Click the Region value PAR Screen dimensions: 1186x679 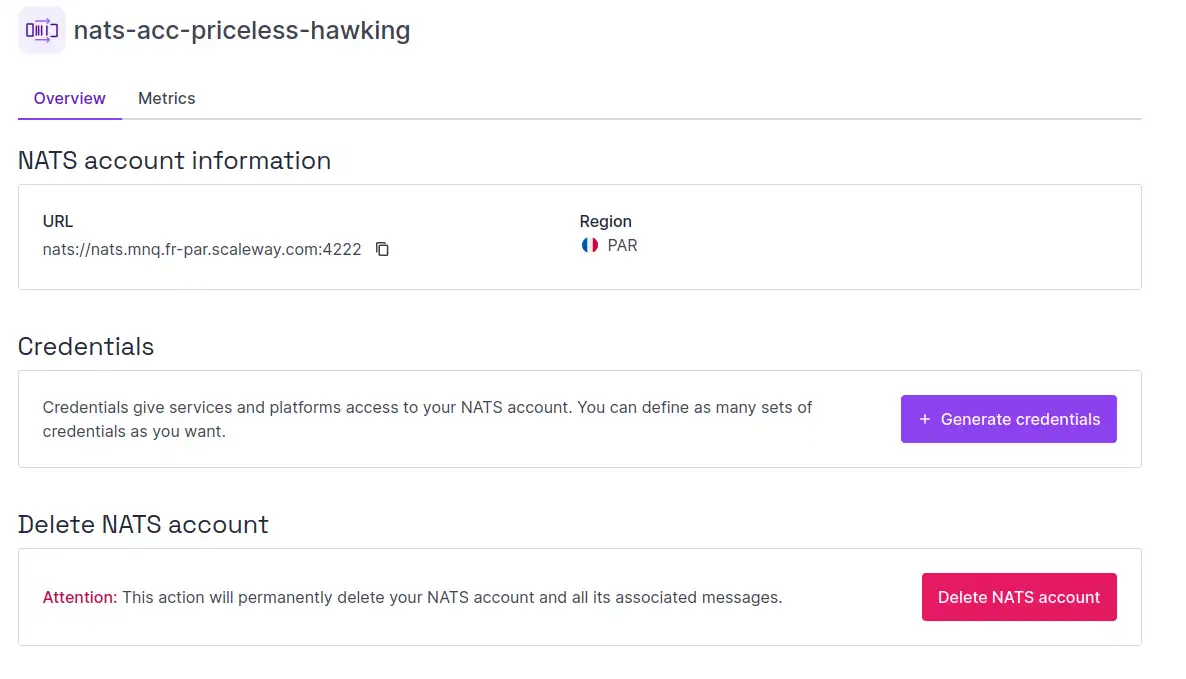pyautogui.click(x=621, y=245)
